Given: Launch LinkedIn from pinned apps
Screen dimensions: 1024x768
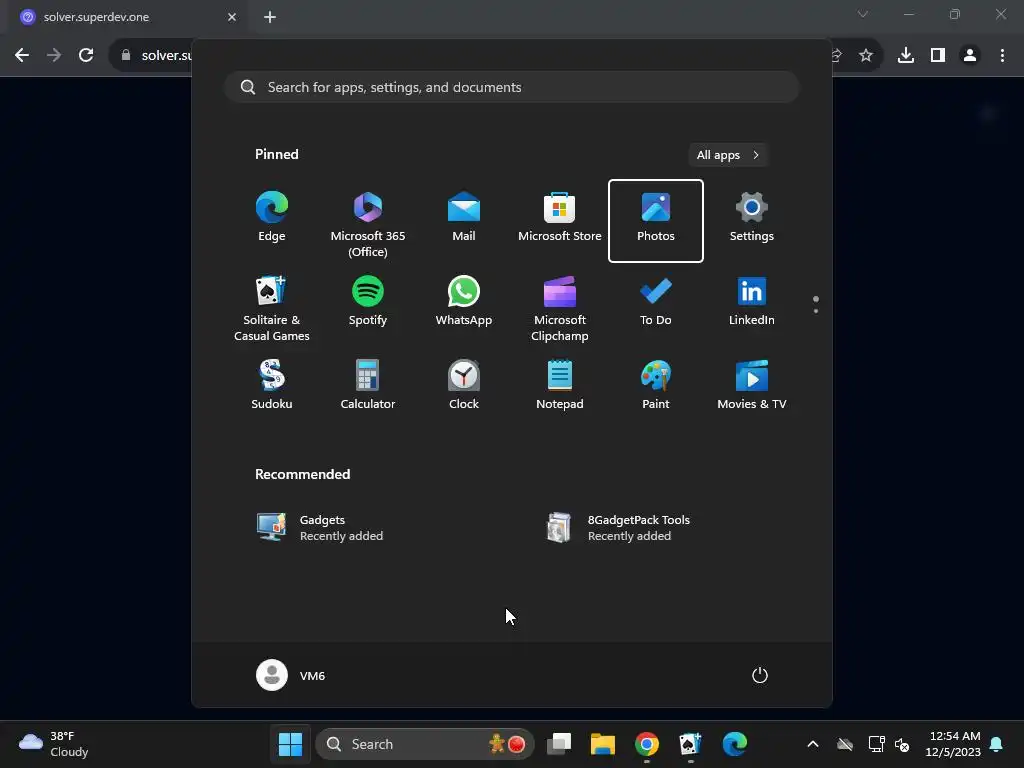Looking at the screenshot, I should click(752, 307).
